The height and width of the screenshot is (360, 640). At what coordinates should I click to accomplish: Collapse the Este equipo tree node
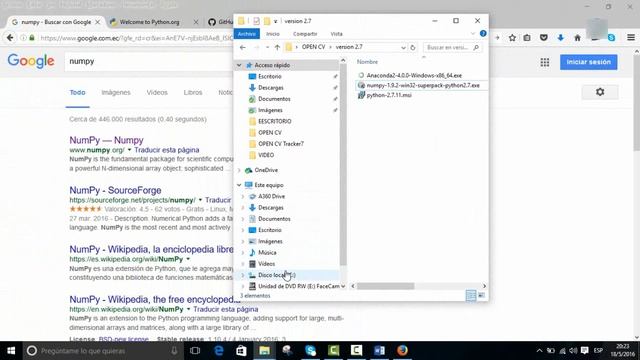(x=239, y=185)
